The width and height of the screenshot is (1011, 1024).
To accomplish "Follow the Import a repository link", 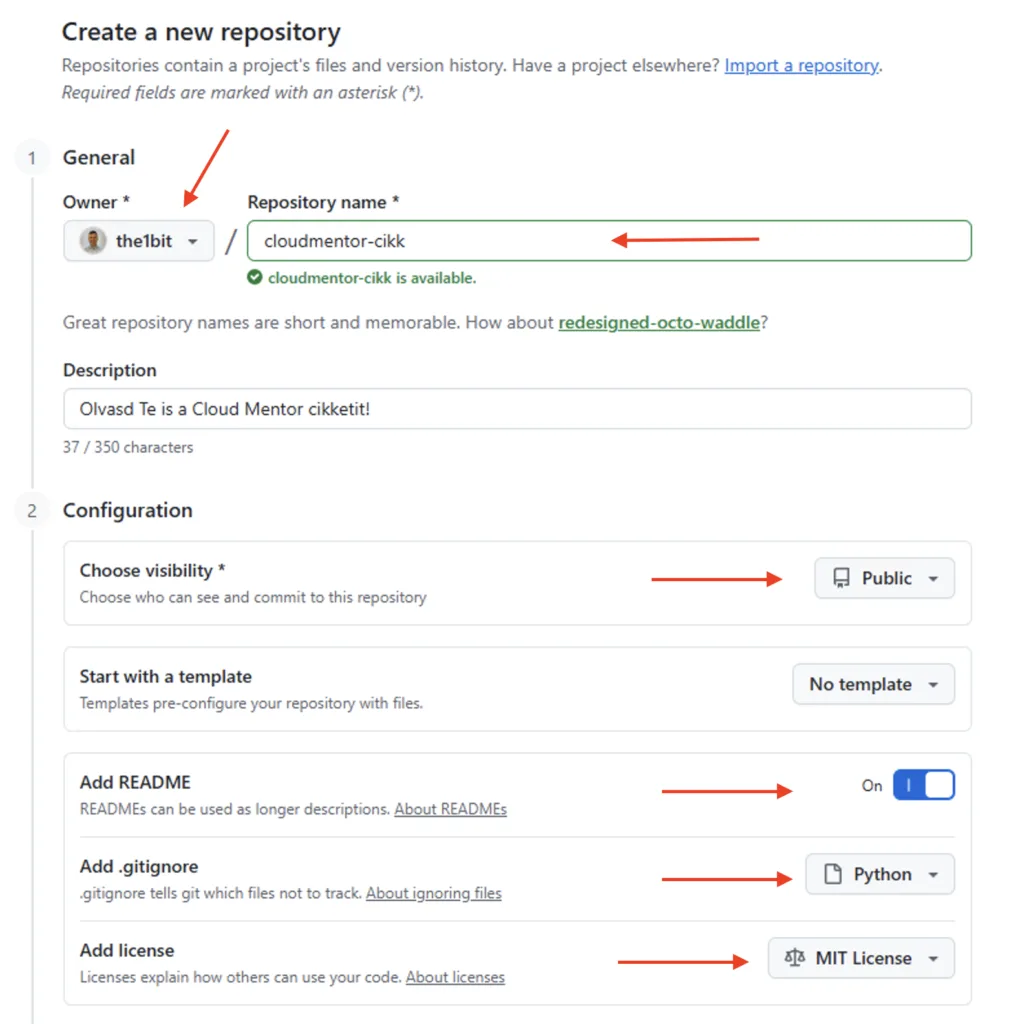I will 801,66.
